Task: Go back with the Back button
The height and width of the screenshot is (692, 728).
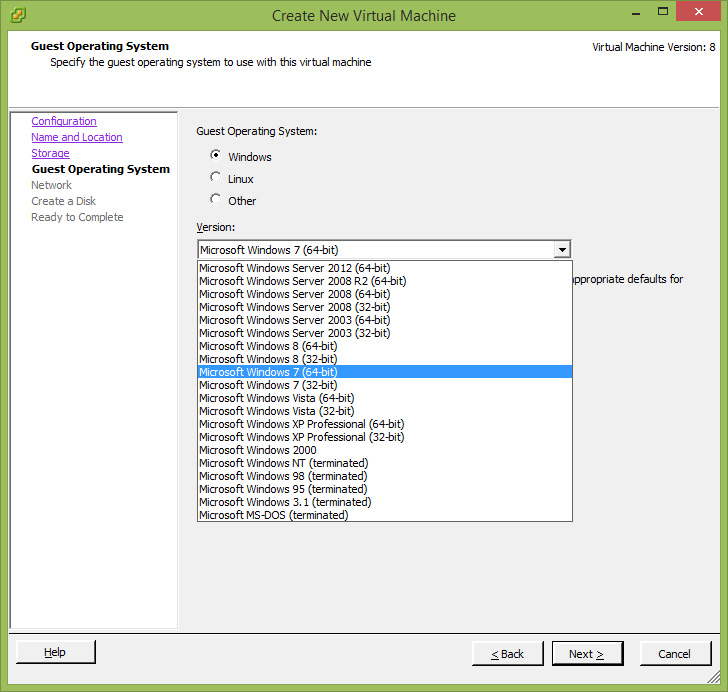Action: (x=507, y=654)
